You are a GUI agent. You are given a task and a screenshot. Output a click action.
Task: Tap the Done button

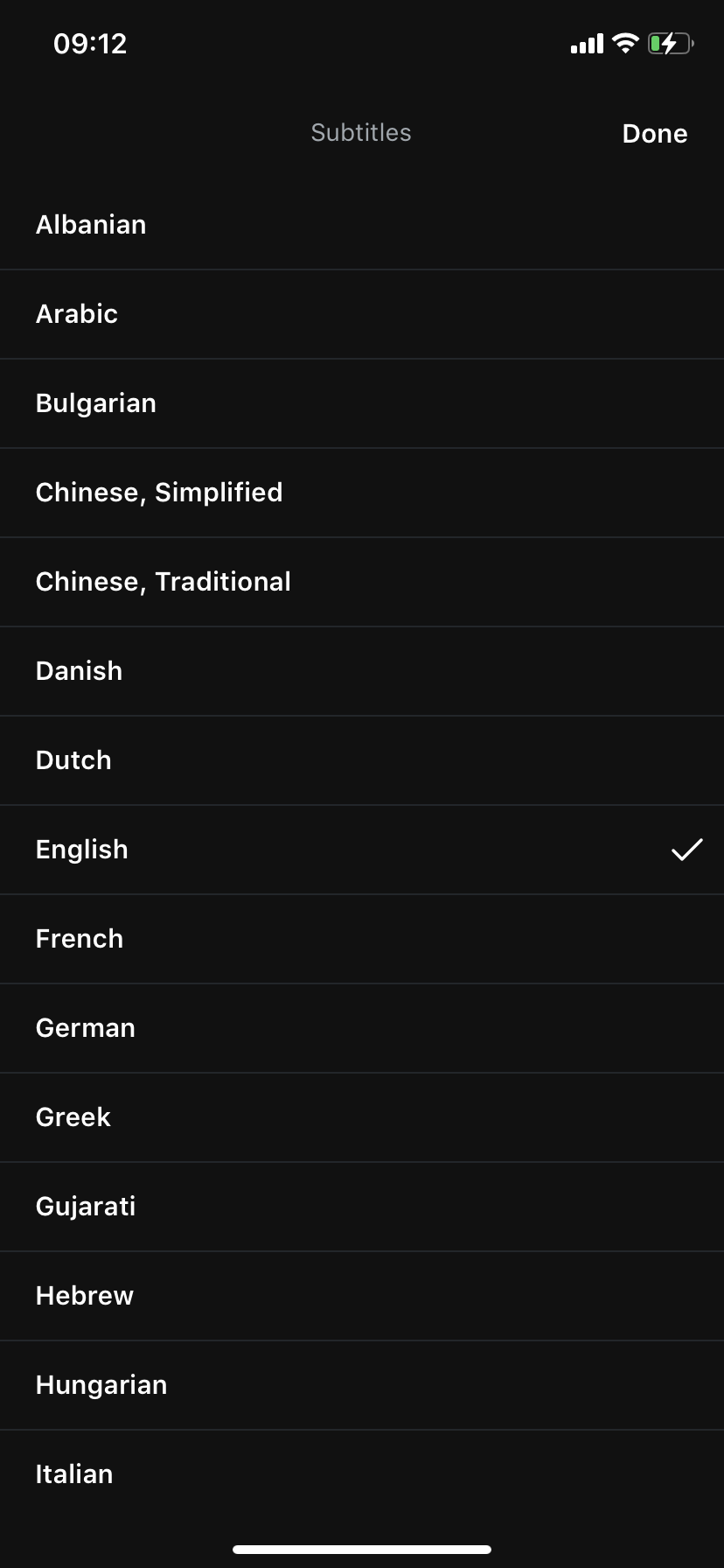coord(654,134)
